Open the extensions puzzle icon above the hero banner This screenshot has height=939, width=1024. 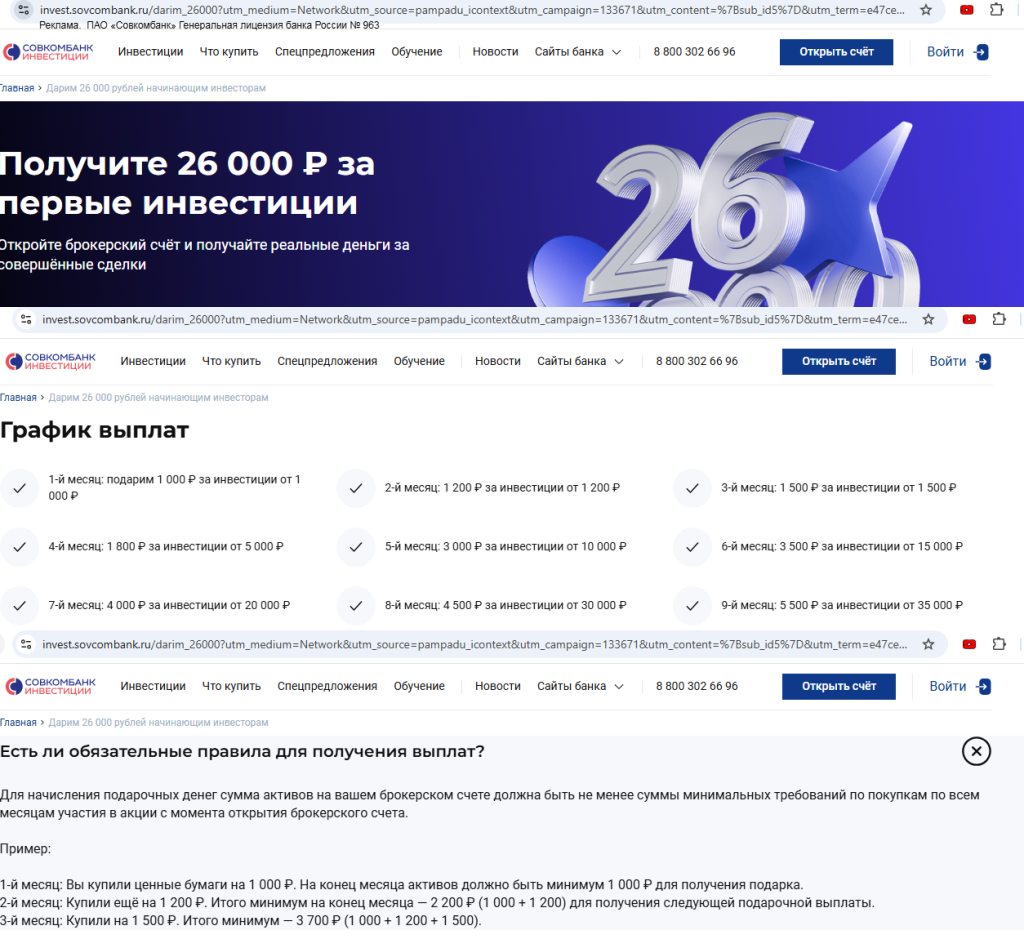[996, 10]
